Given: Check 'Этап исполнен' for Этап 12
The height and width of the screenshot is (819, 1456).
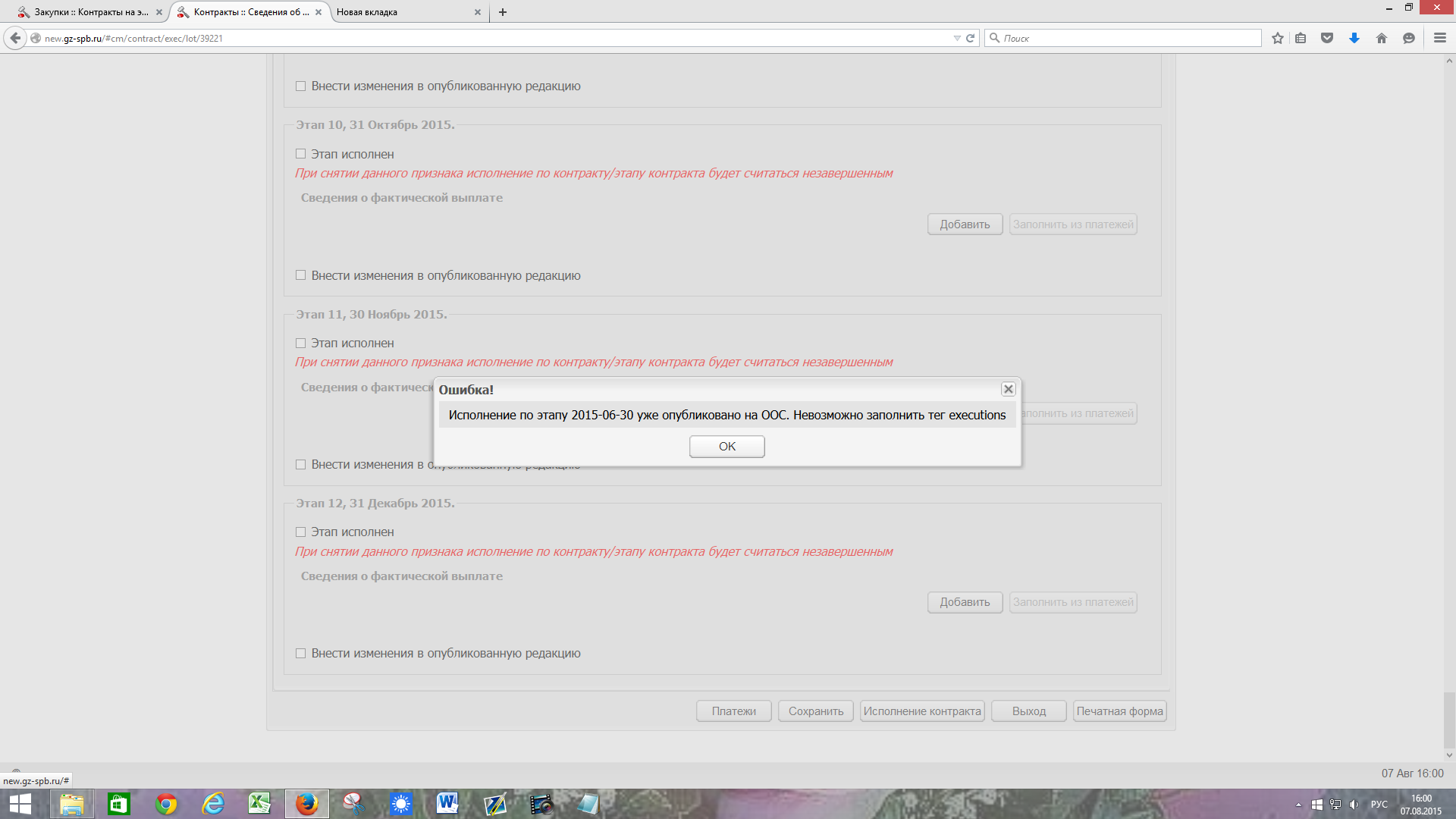Looking at the screenshot, I should point(300,532).
